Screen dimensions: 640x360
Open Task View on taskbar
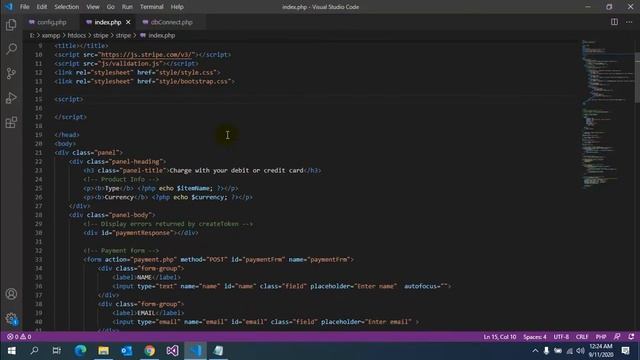57,351
